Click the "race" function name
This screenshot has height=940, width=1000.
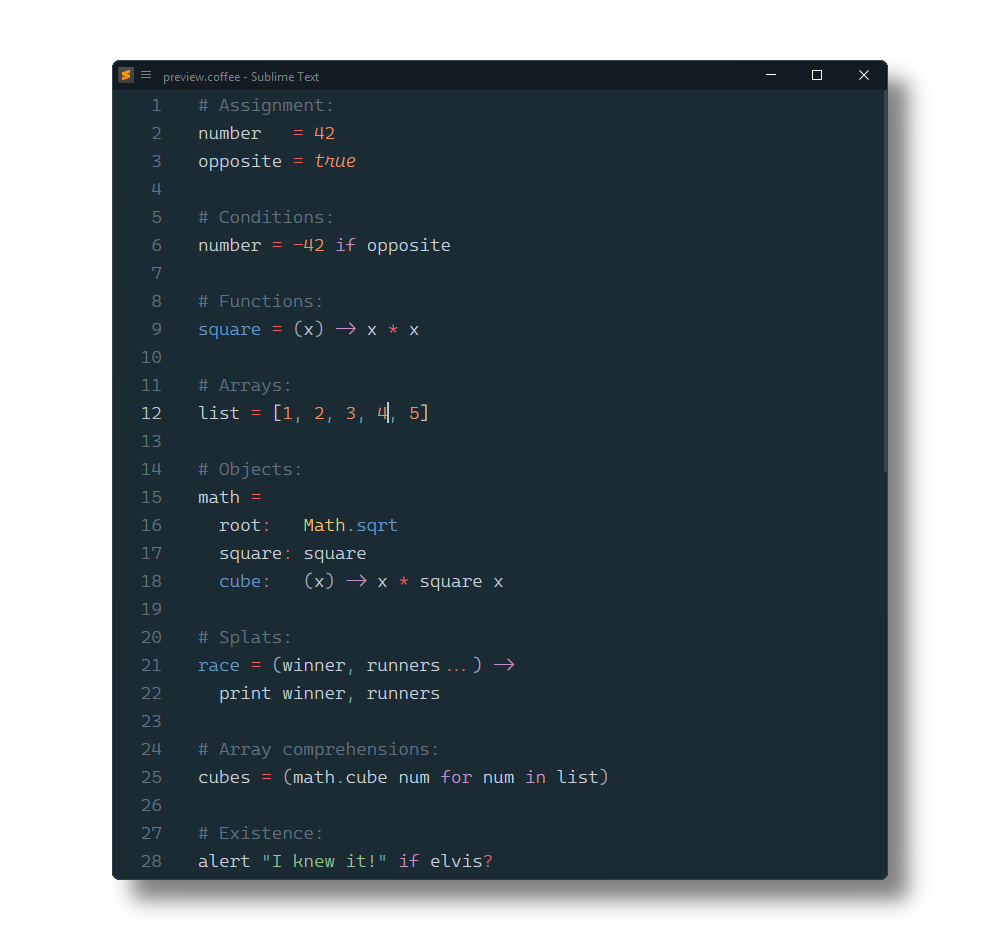(219, 665)
